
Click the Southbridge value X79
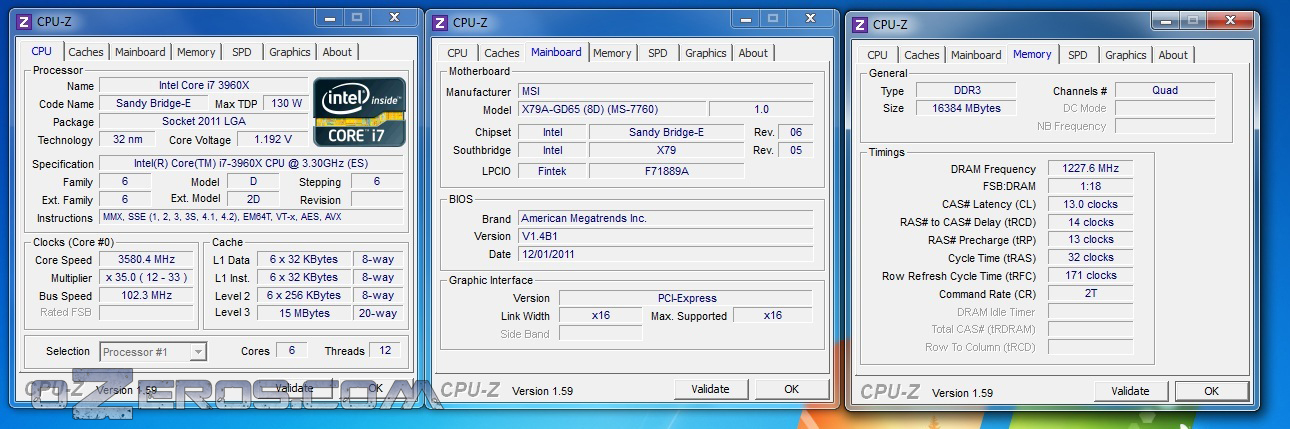(x=667, y=150)
